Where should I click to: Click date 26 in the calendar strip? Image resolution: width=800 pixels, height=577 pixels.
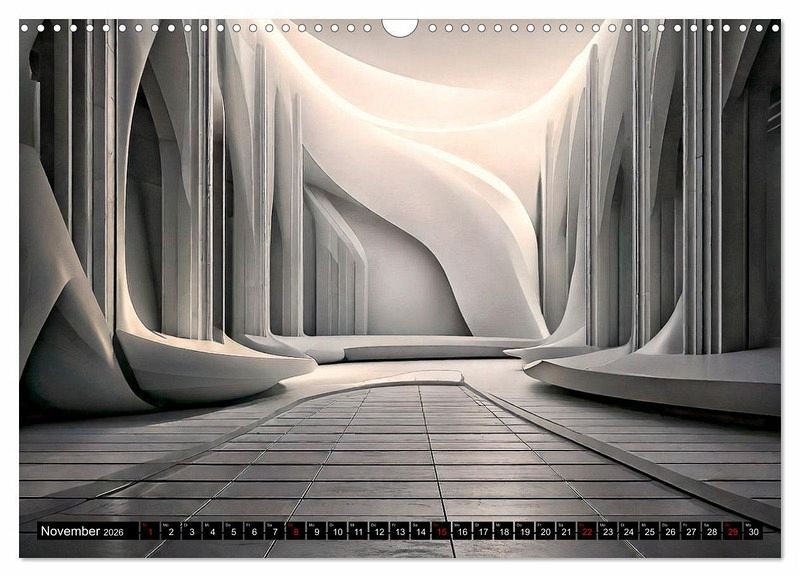pyautogui.click(x=670, y=532)
